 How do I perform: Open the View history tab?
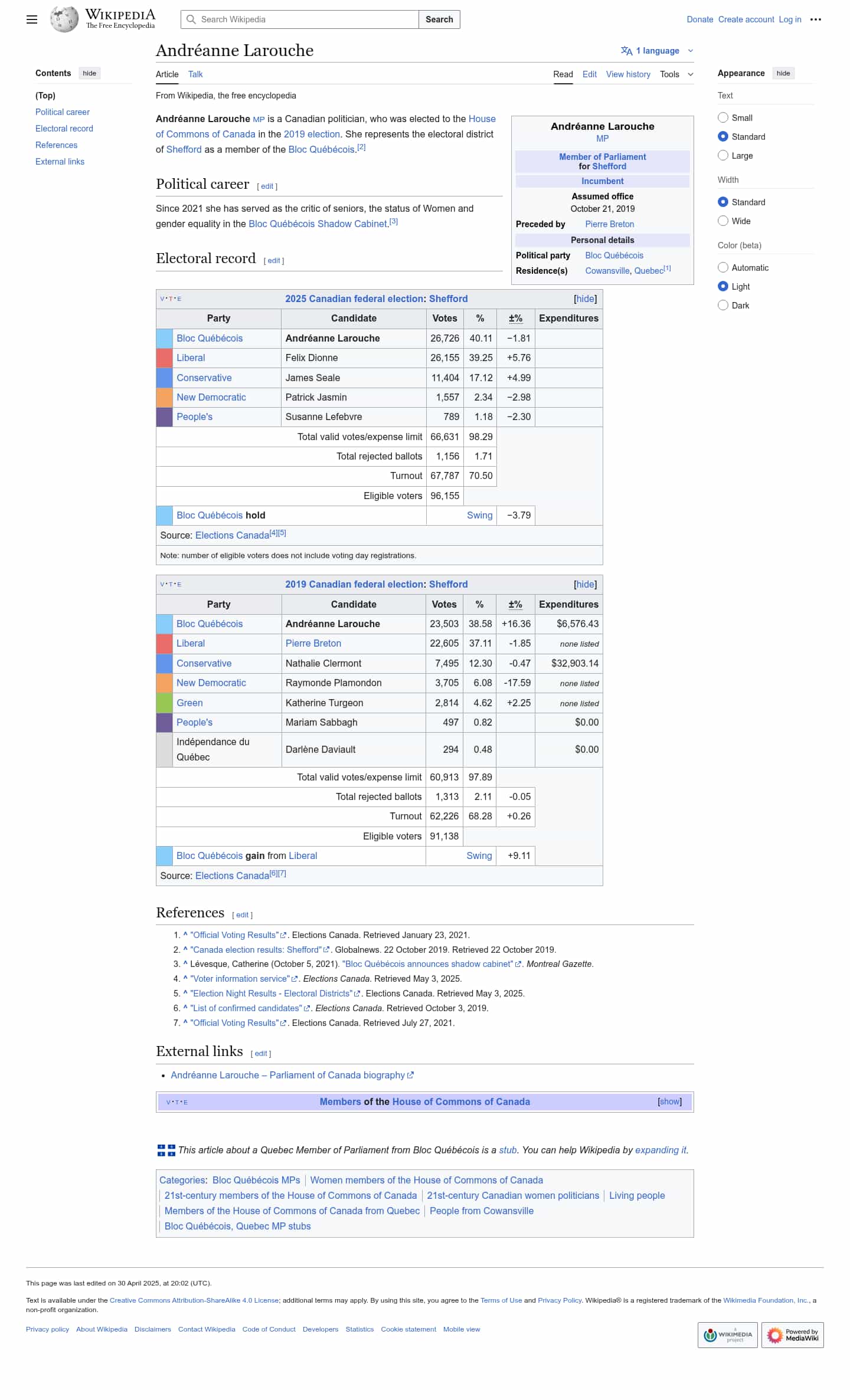[x=627, y=74]
